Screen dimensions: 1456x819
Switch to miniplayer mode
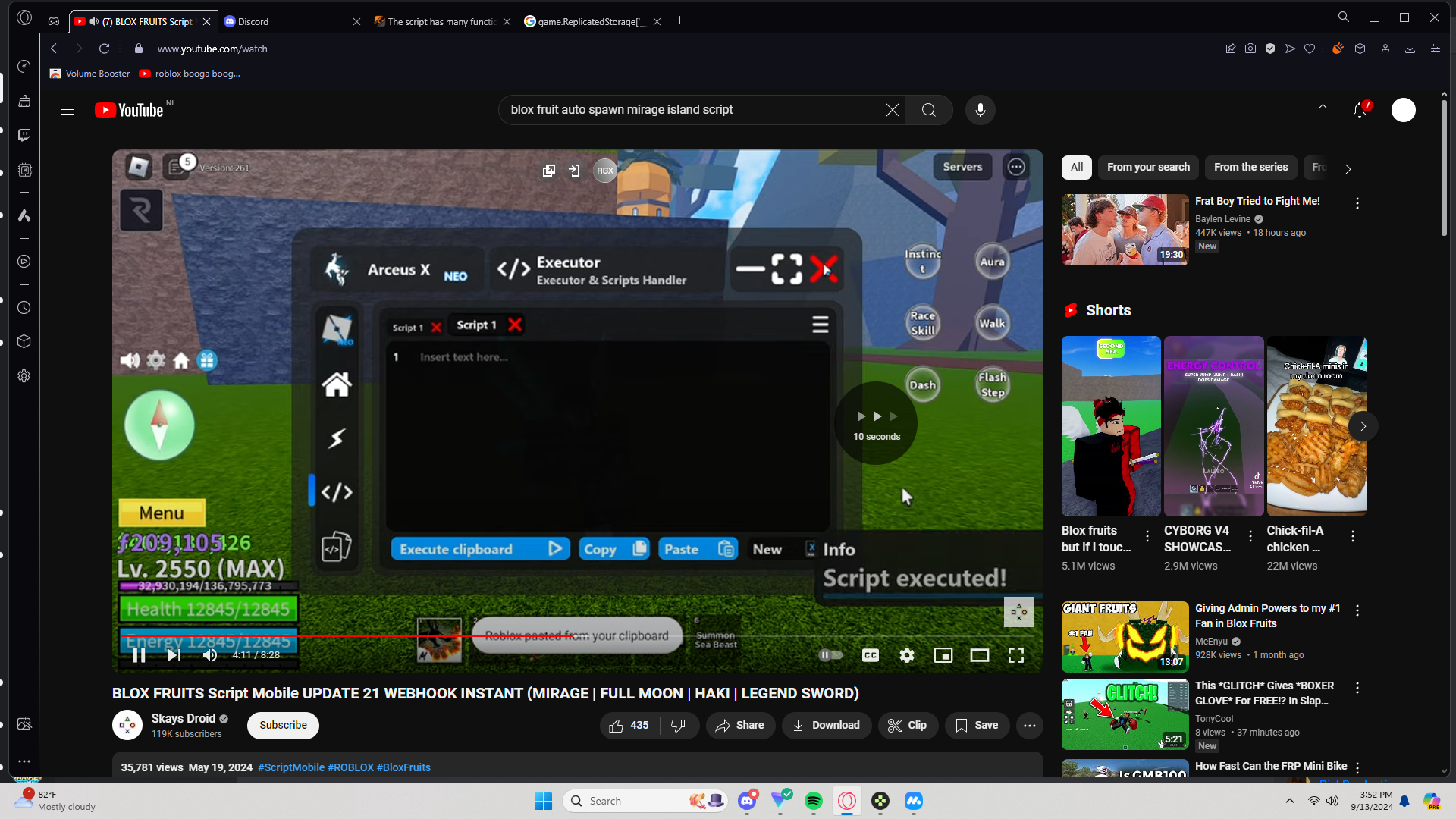point(943,655)
